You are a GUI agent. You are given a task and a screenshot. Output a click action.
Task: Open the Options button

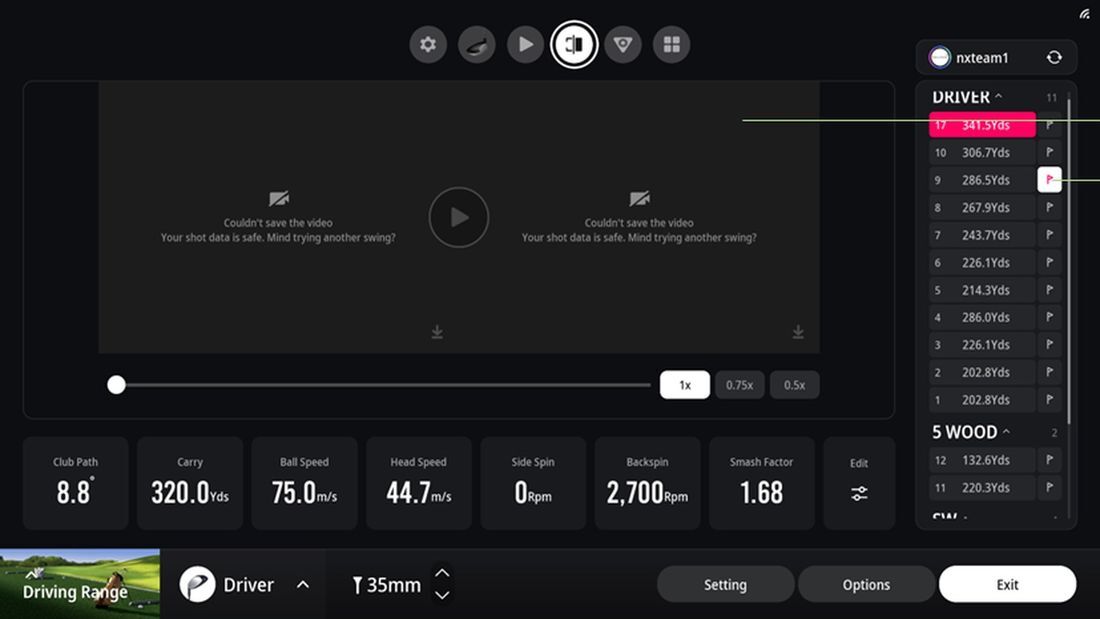coord(866,584)
